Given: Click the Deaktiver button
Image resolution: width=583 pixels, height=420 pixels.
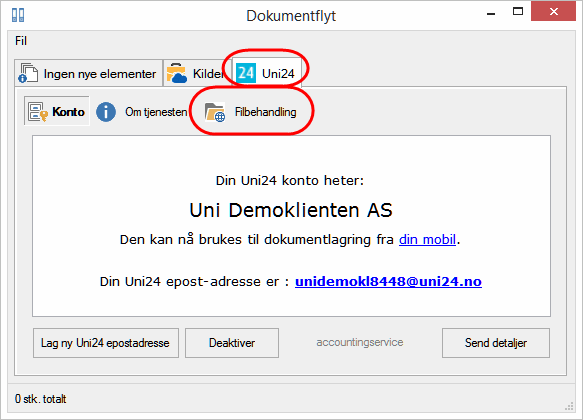Looking at the screenshot, I should click(x=232, y=343).
